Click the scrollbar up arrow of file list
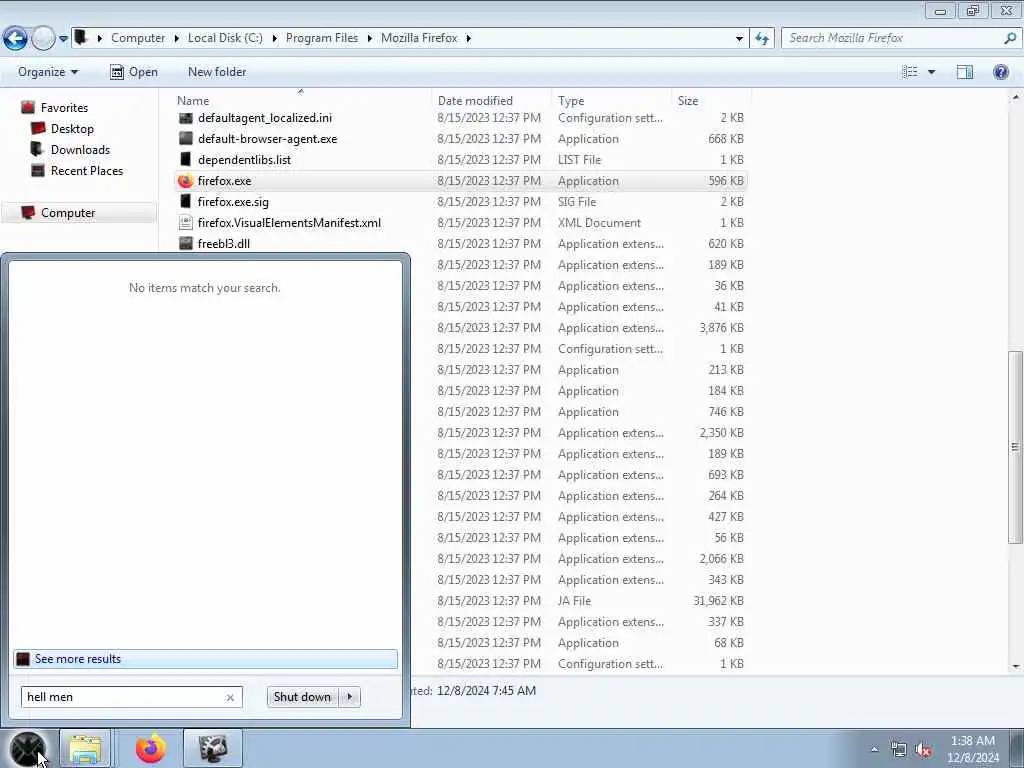The image size is (1024, 768). (x=1016, y=97)
